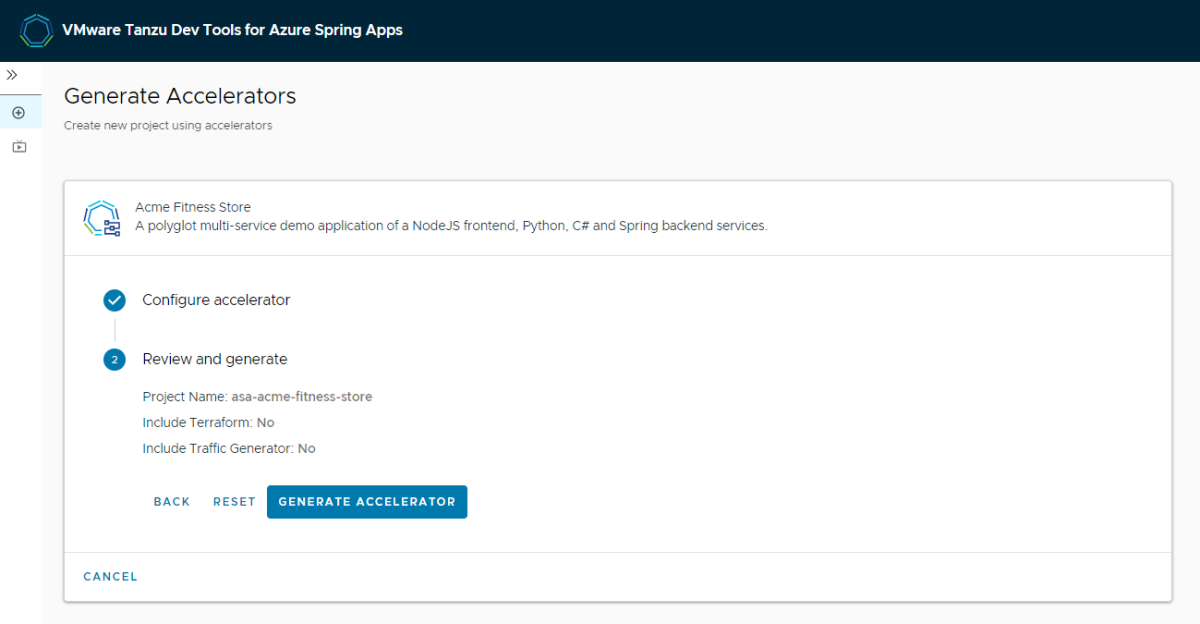Select the Review and generate step label
The height and width of the screenshot is (624, 1200).
pyautogui.click(x=215, y=359)
